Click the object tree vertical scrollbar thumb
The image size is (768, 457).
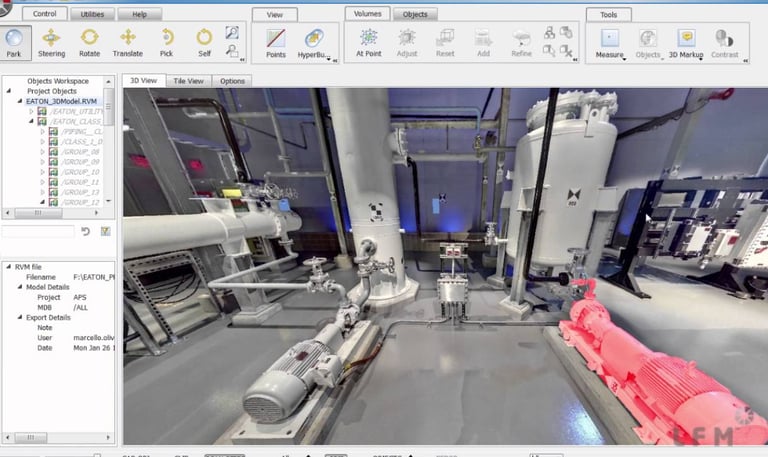(108, 107)
